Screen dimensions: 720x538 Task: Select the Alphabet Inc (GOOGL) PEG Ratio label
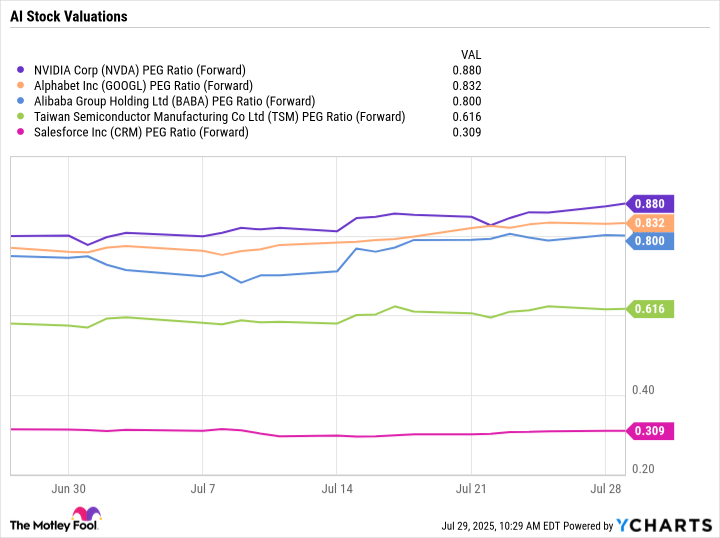(x=143, y=86)
